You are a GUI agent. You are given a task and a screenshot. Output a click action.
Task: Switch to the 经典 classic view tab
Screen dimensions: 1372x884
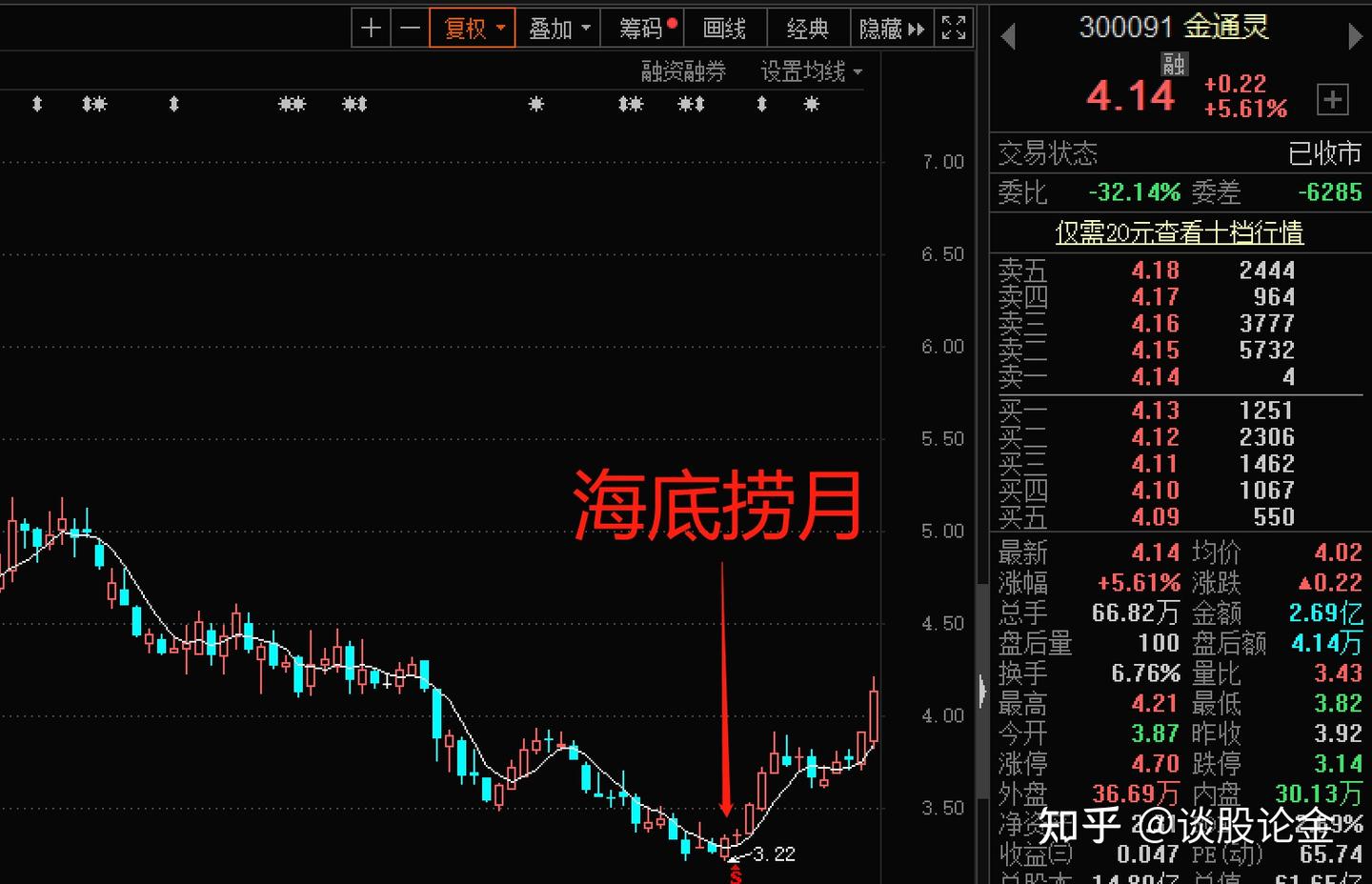[x=807, y=28]
